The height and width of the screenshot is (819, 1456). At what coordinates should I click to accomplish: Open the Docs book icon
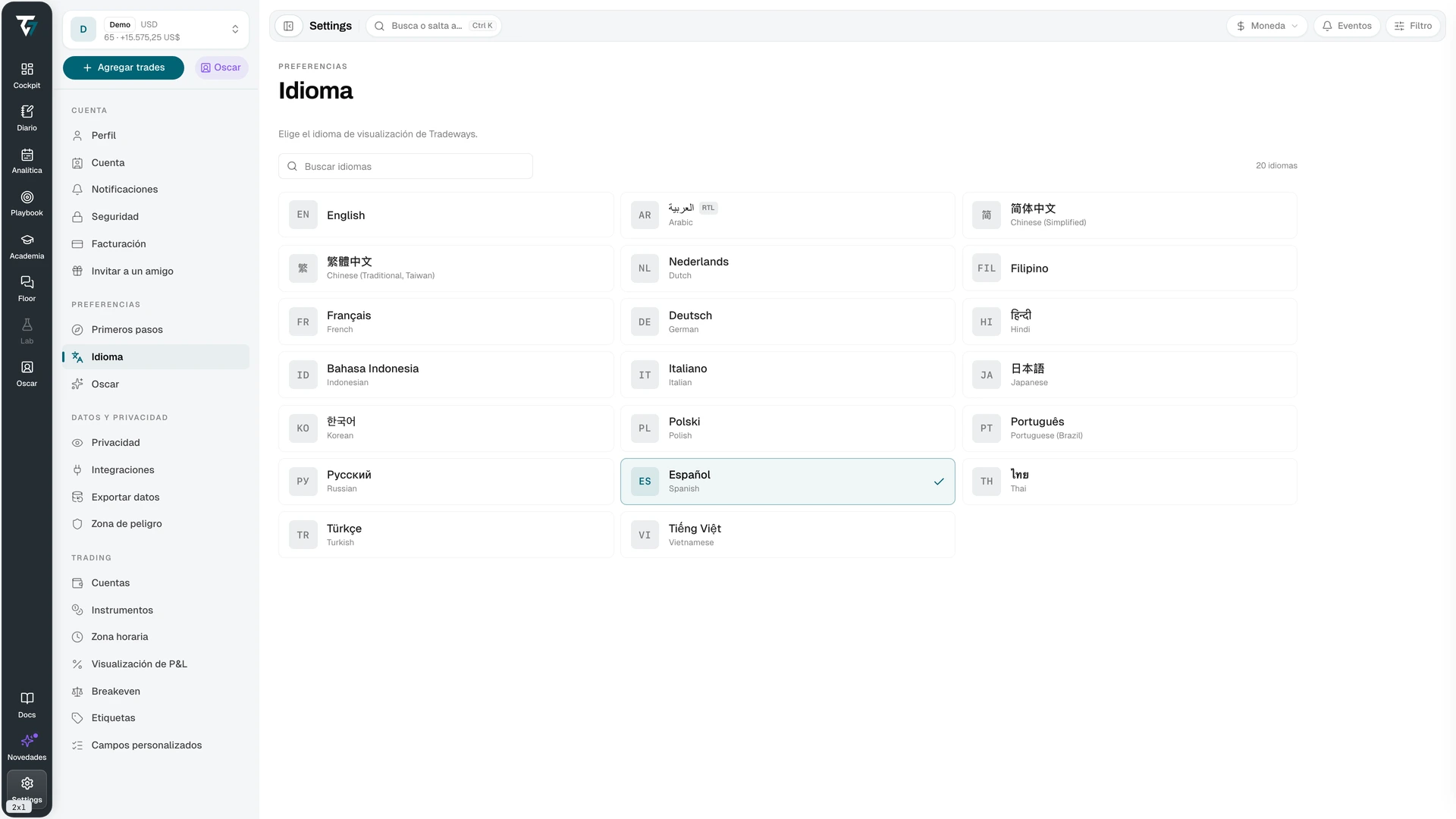pos(27,698)
